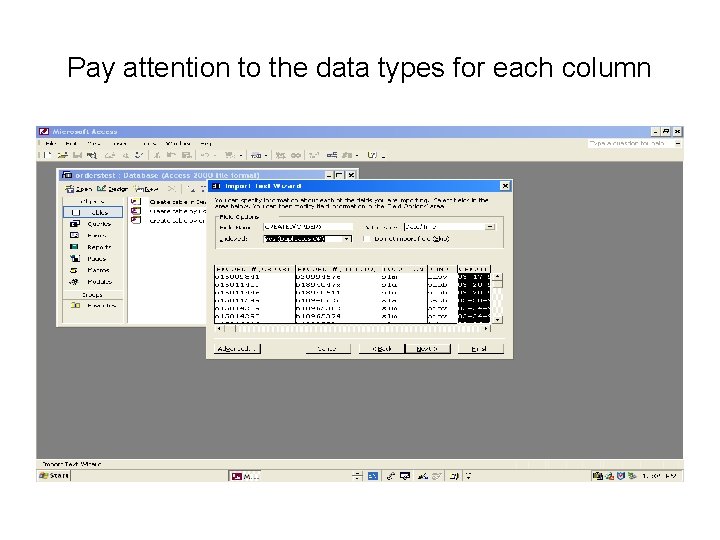Screen dimensions: 720x540
Task: Click the Cancel button in wizard
Action: (x=328, y=349)
